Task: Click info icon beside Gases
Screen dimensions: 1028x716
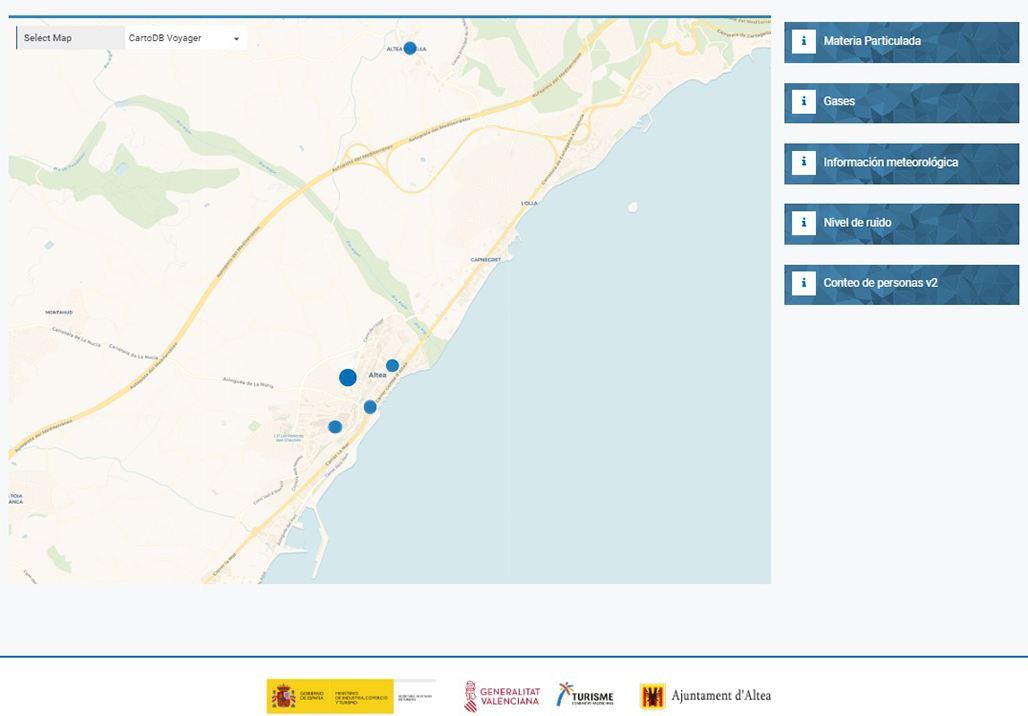Action: coord(803,102)
